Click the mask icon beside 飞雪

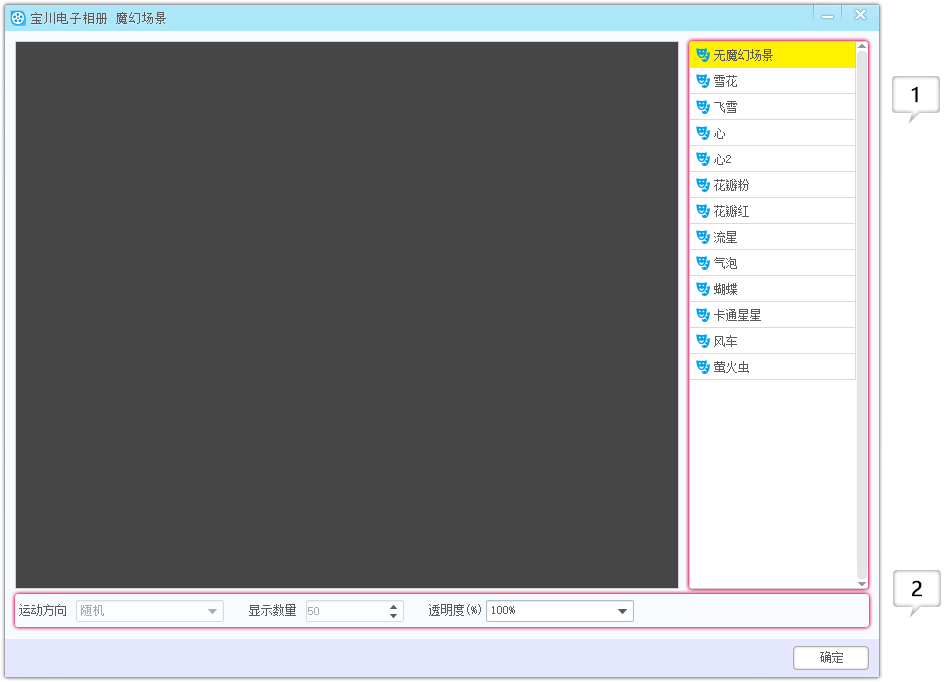coord(702,107)
